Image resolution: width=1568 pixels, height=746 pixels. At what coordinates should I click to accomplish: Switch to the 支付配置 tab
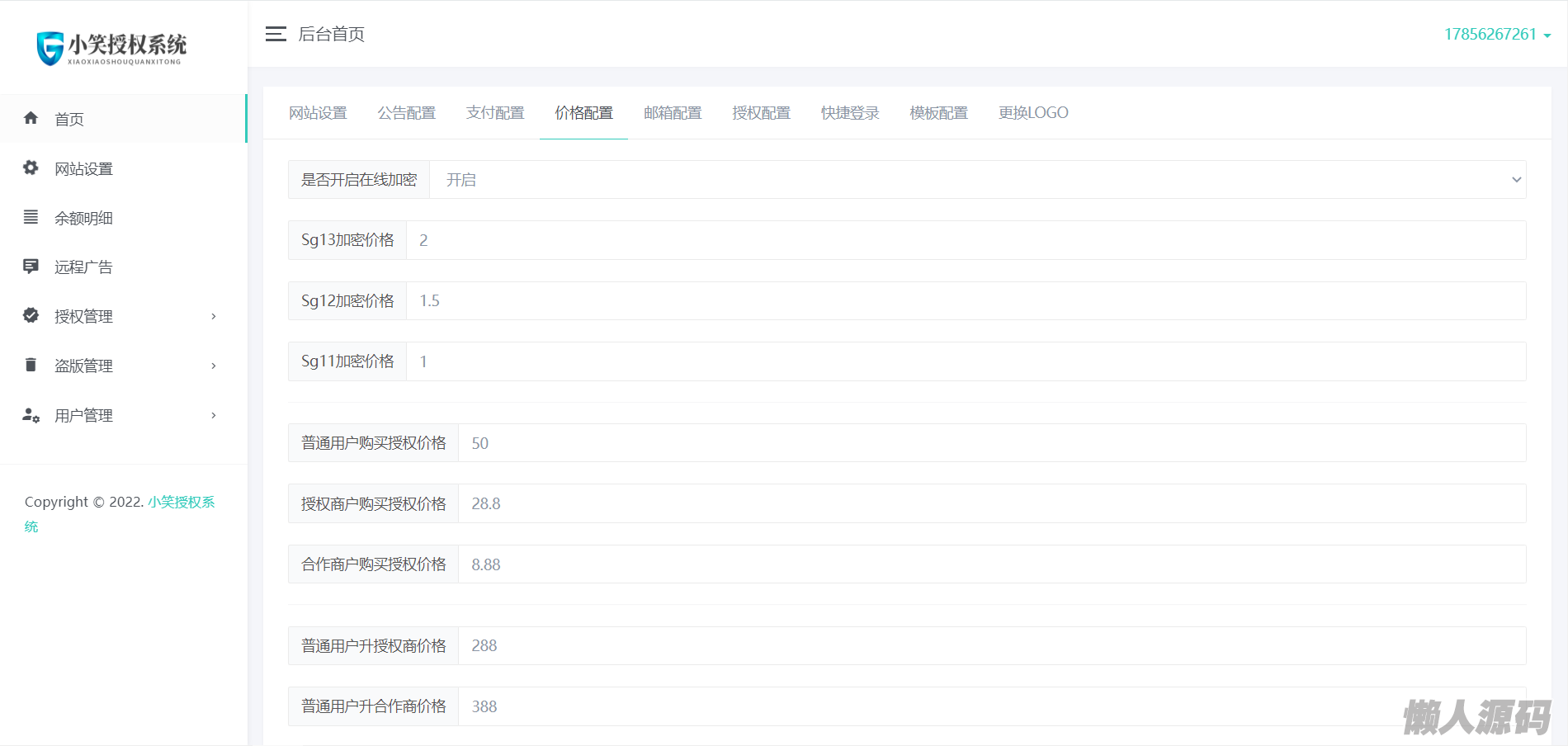pos(495,113)
